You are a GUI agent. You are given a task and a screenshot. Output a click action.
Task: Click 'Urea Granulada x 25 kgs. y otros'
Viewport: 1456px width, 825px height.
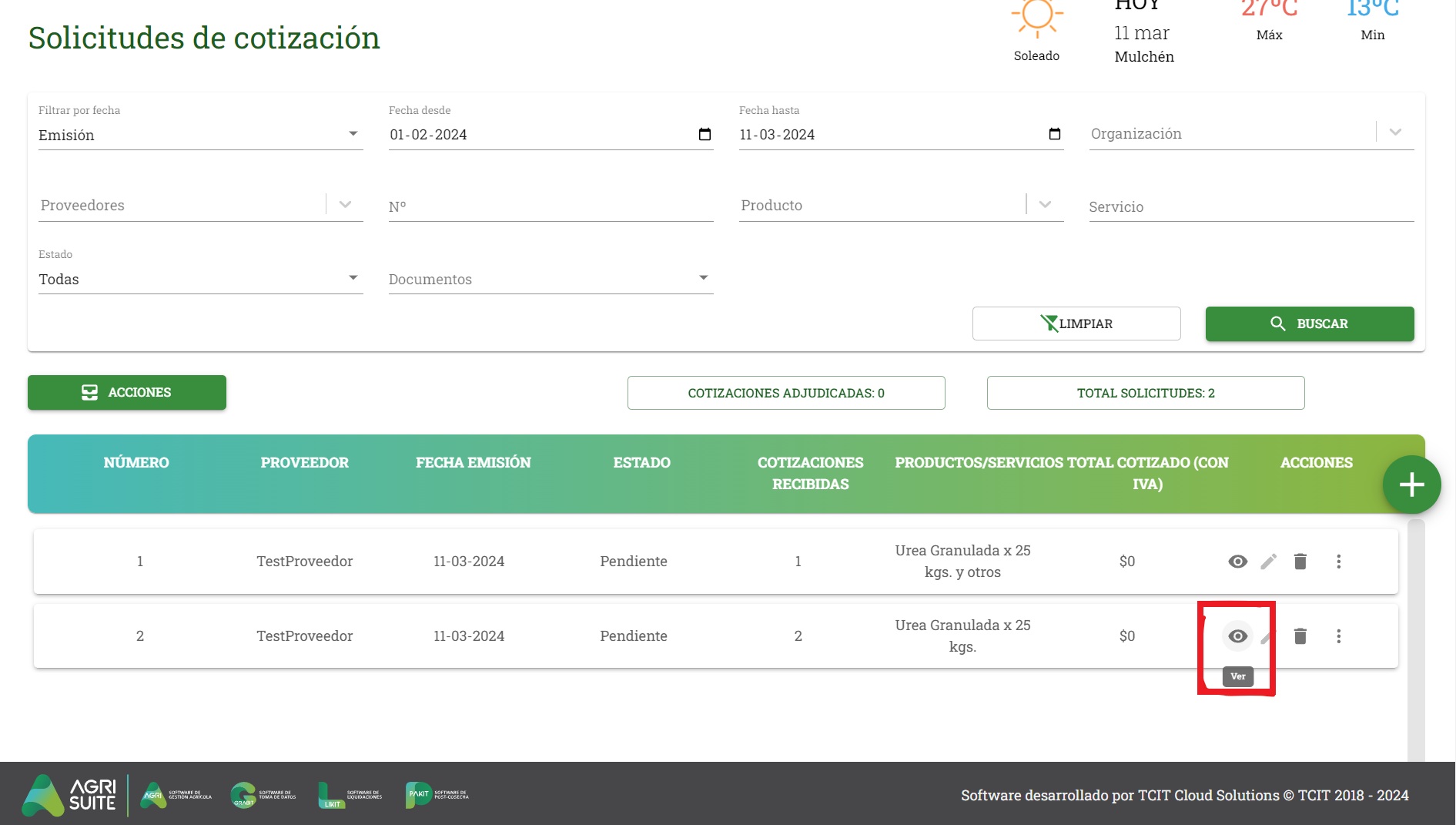[962, 562]
